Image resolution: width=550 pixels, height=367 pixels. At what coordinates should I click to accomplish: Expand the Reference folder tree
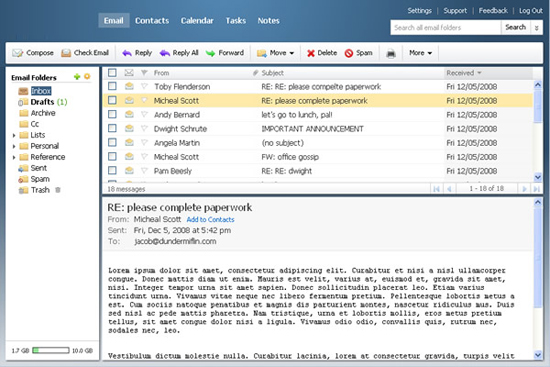(14, 157)
